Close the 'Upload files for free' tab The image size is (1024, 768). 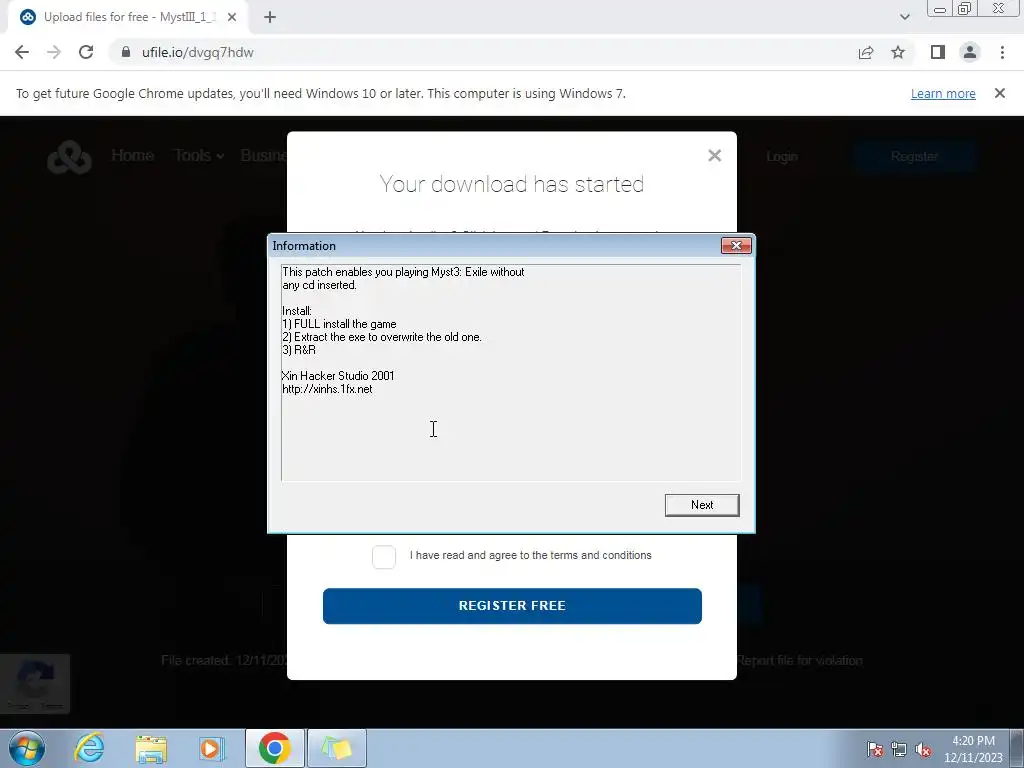(x=232, y=17)
